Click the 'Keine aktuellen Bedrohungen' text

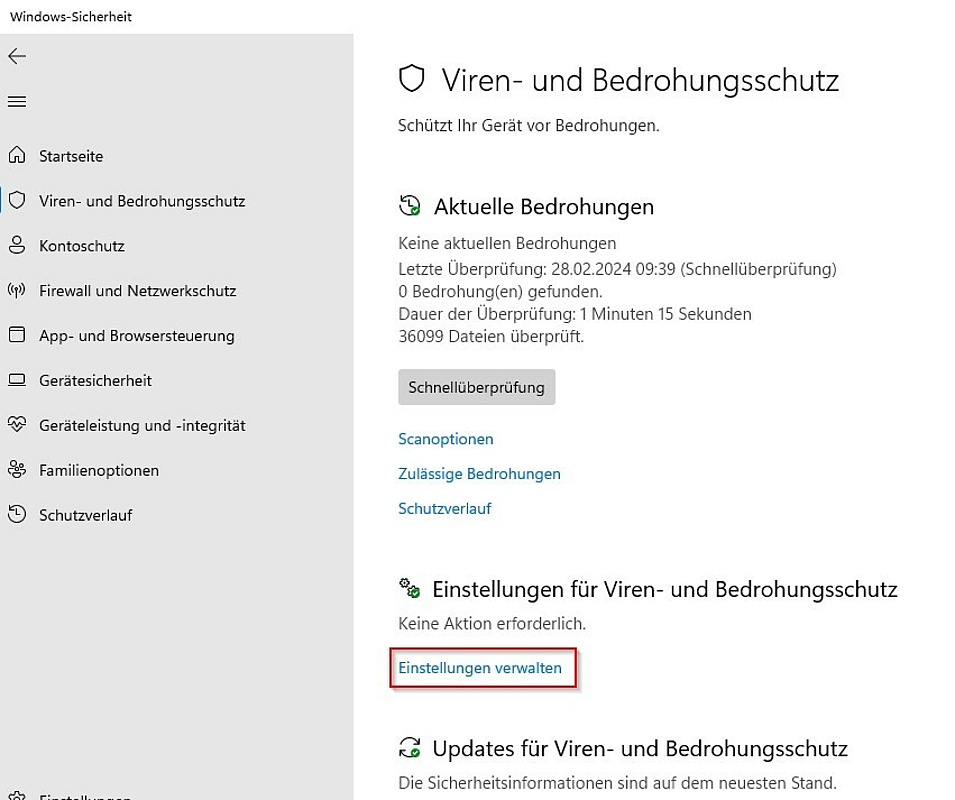tap(507, 244)
